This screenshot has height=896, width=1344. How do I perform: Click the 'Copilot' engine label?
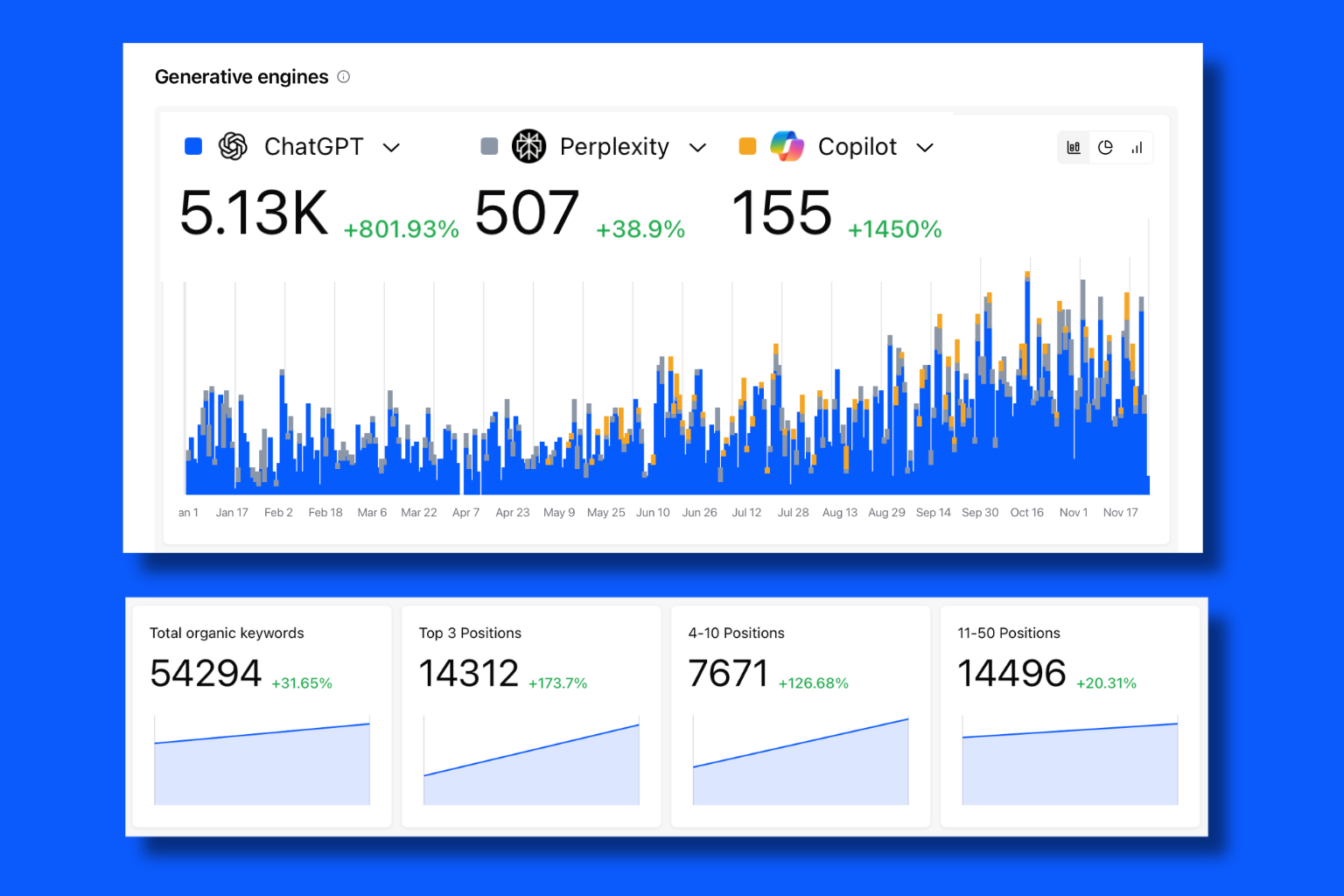point(857,147)
